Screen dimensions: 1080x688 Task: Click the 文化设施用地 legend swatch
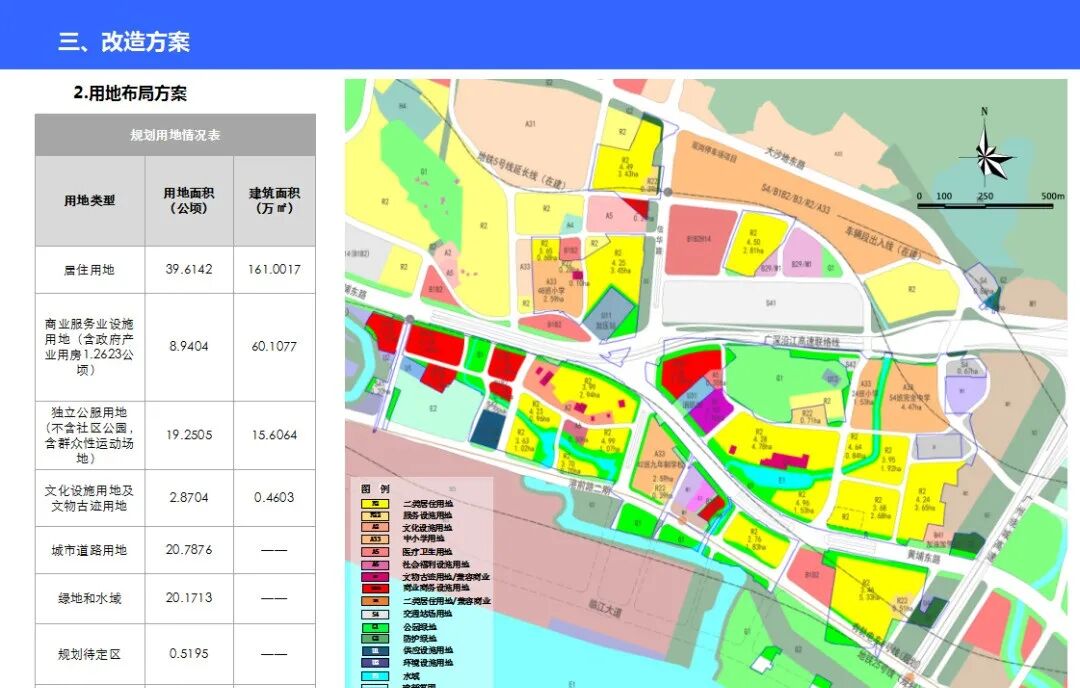[x=375, y=528]
